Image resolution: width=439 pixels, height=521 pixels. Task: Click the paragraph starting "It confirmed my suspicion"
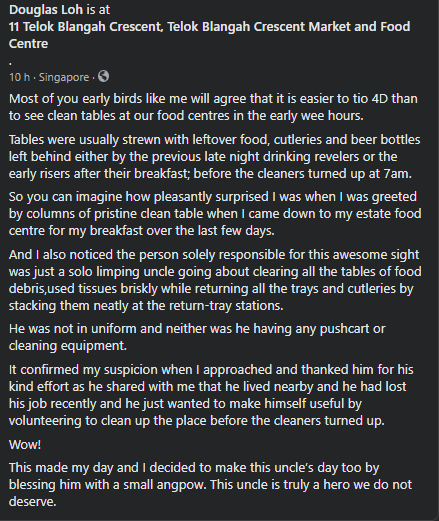click(211, 395)
